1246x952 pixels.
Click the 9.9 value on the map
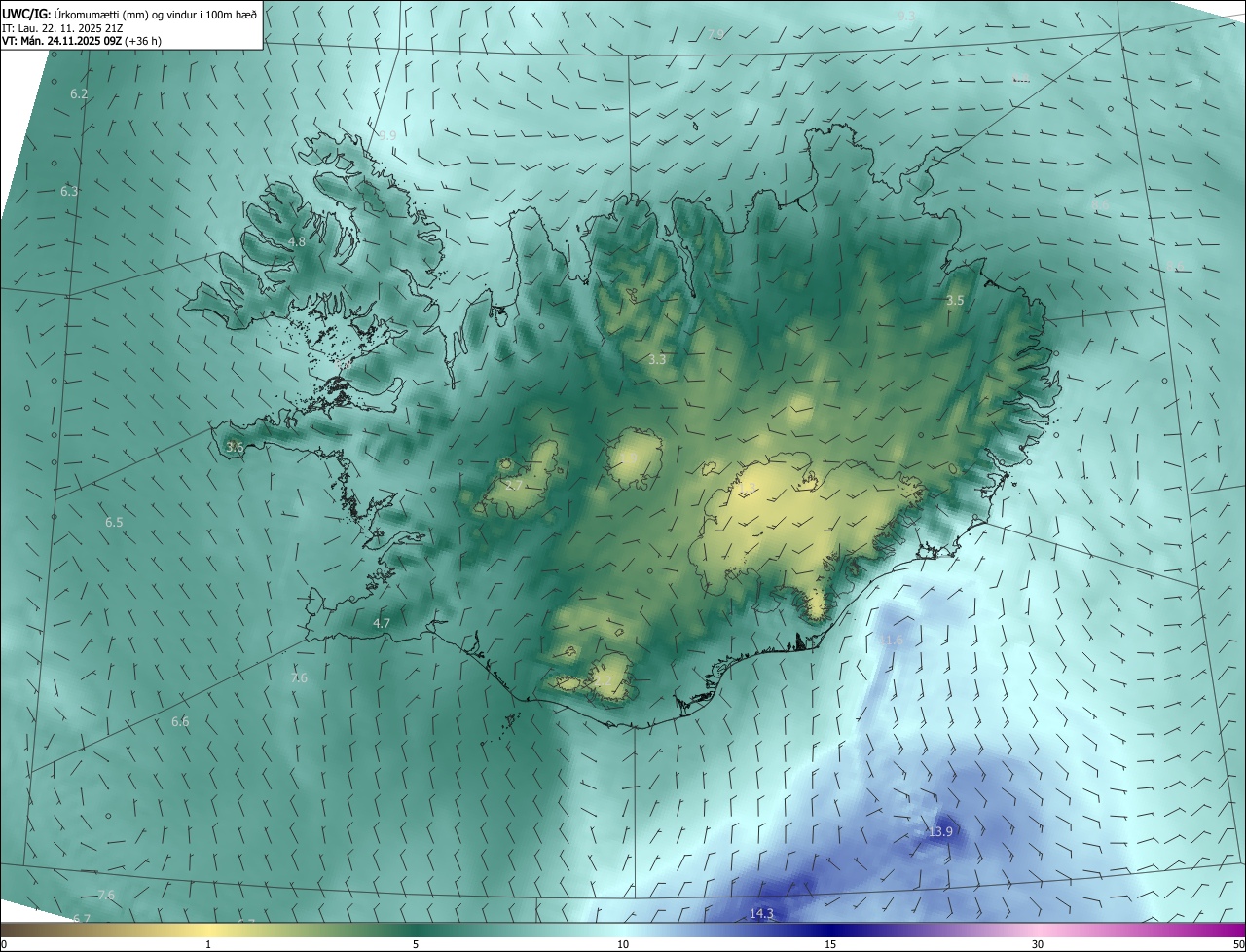pyautogui.click(x=387, y=135)
